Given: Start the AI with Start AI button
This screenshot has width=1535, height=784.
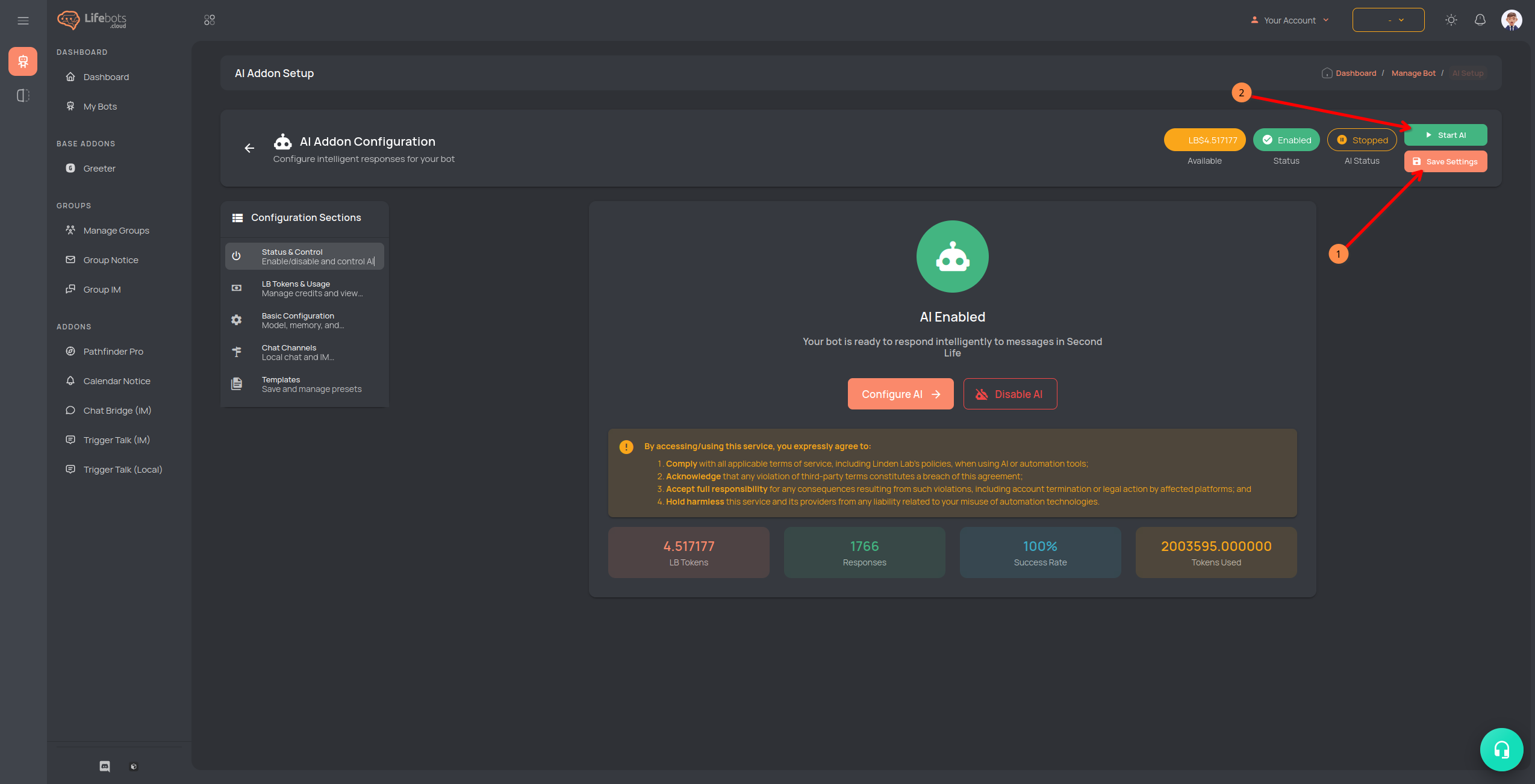Looking at the screenshot, I should click(1445, 135).
